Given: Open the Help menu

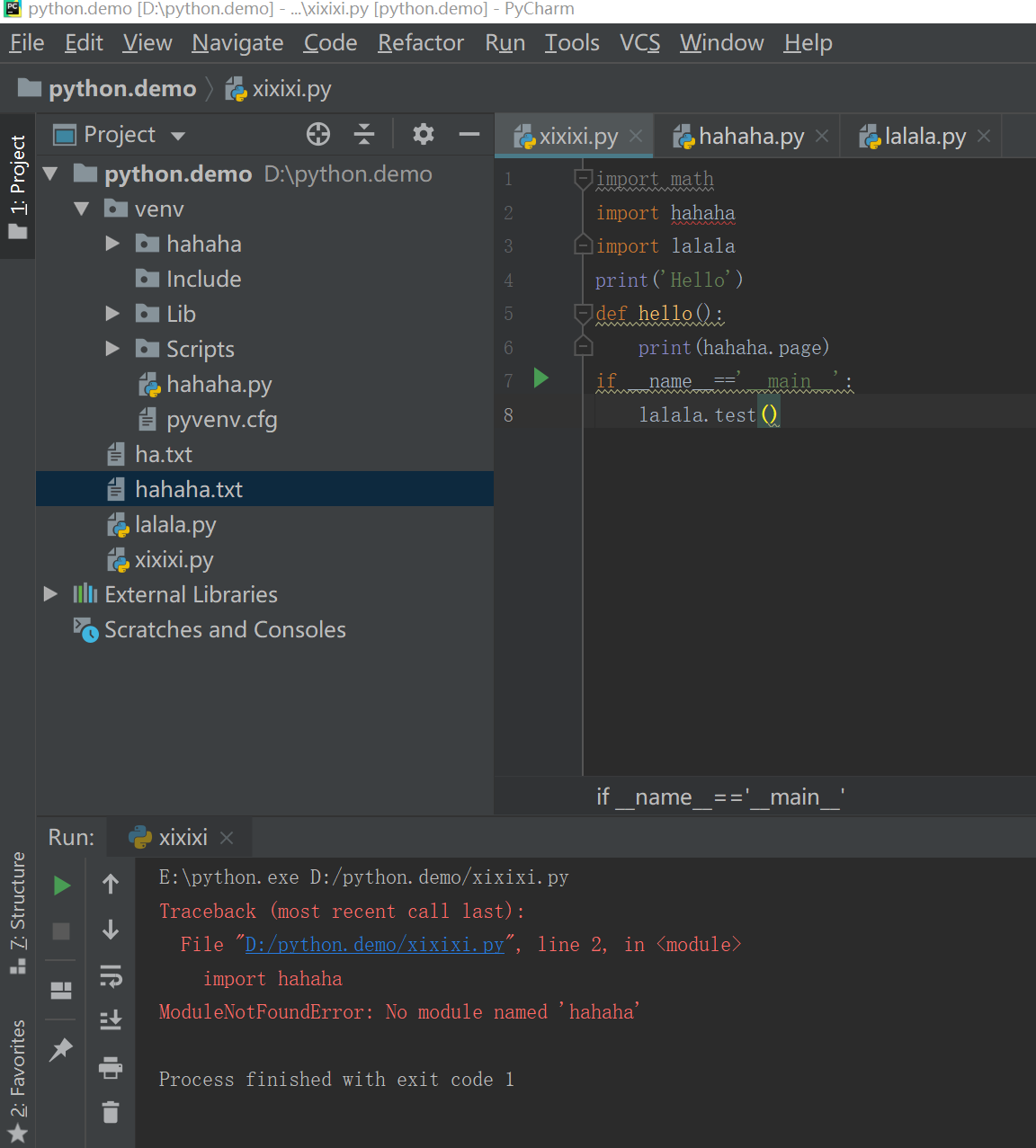Looking at the screenshot, I should pos(808,43).
